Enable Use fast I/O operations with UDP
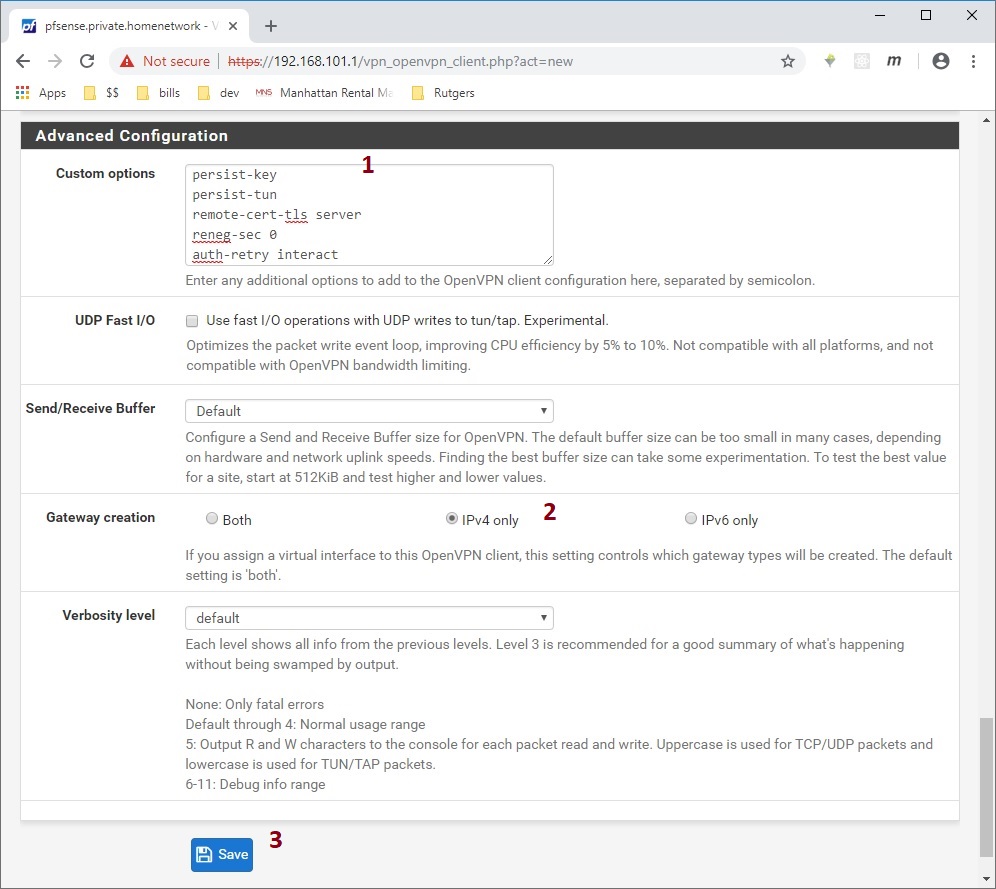The image size is (996, 889). 191,320
